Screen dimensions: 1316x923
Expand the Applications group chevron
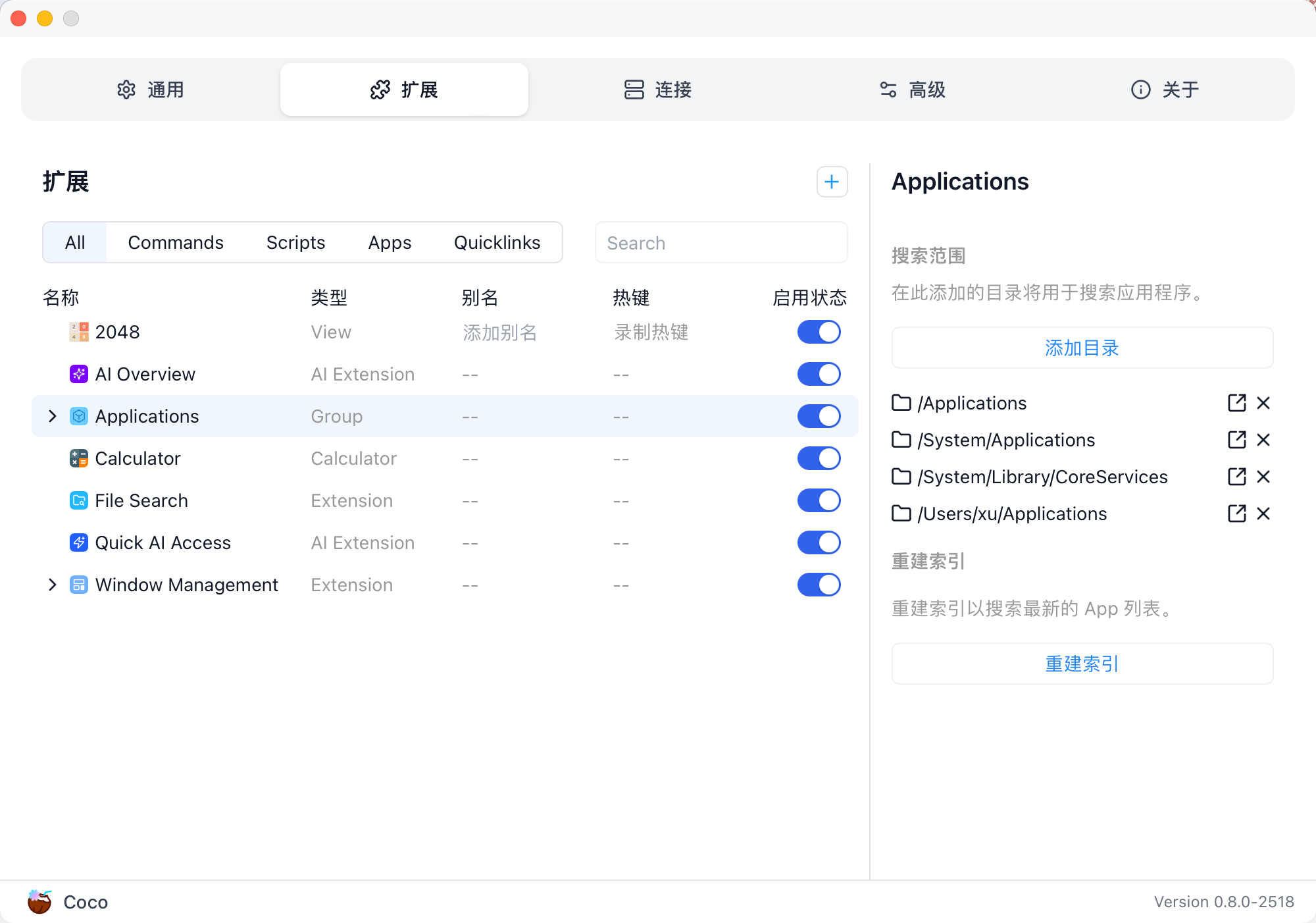pos(53,416)
